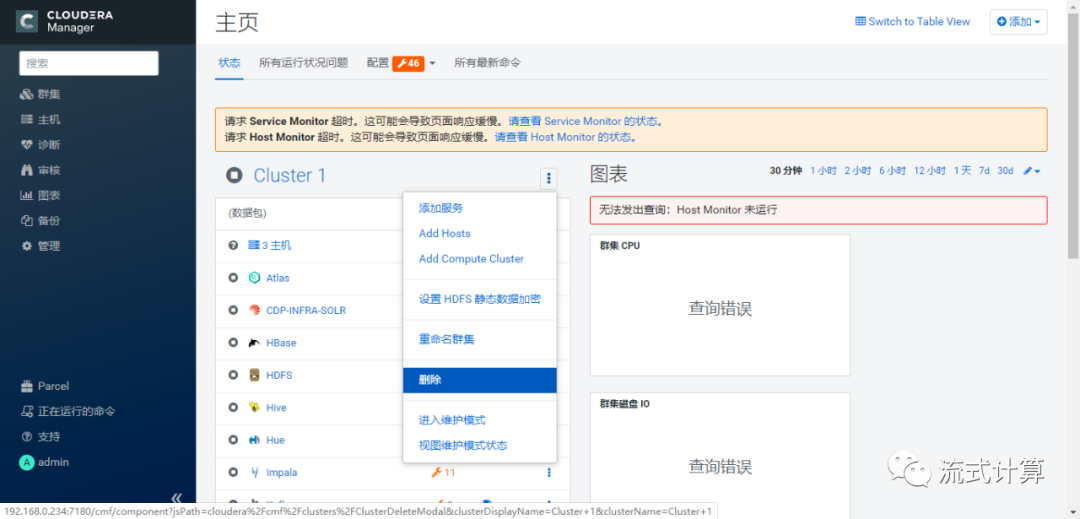Select 视图维护模式状态 menu entry
1080x519 pixels.
463,445
